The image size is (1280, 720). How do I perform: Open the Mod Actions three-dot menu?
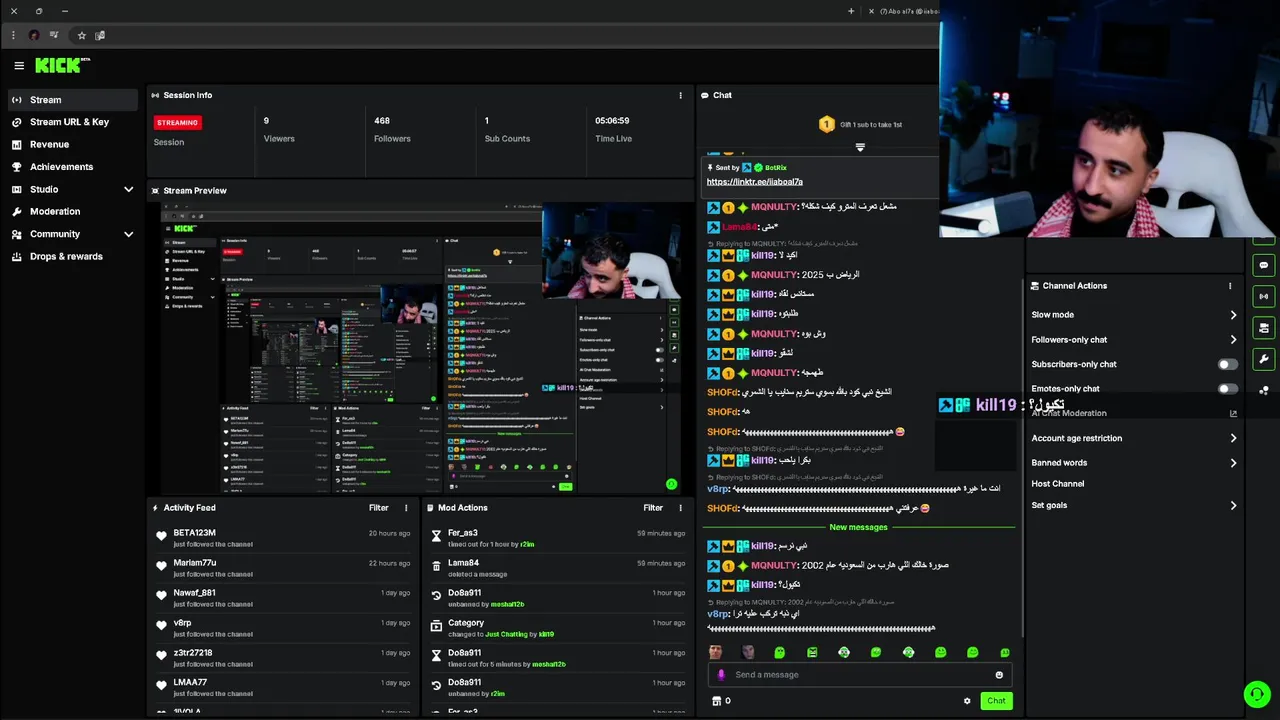point(681,508)
